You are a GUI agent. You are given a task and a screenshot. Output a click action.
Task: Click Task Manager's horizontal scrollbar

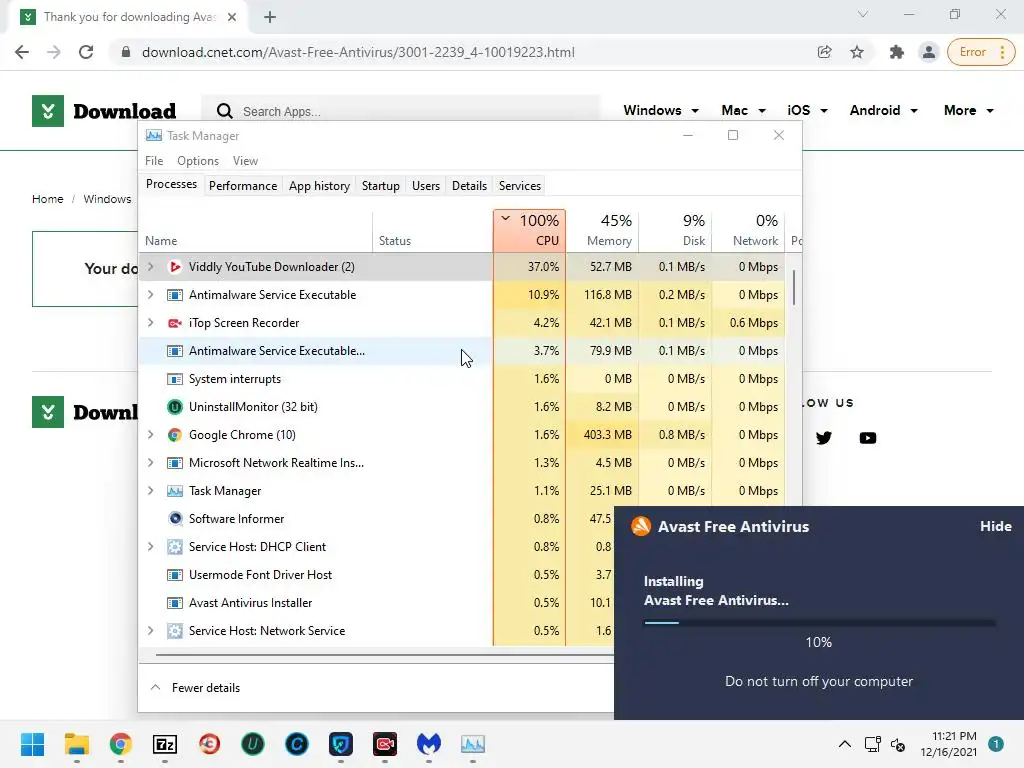click(x=385, y=654)
